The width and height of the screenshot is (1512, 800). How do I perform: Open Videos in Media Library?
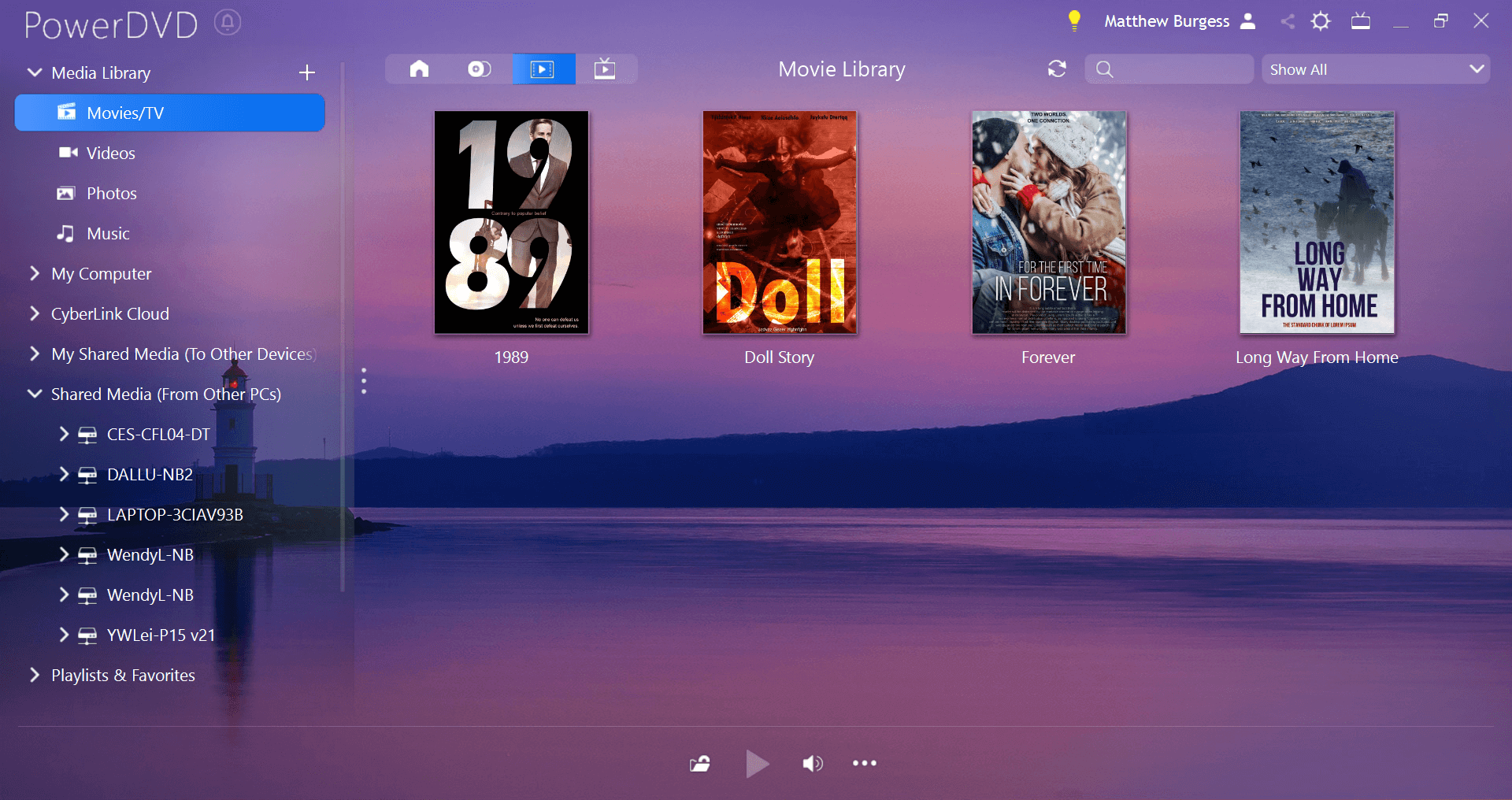(x=110, y=153)
